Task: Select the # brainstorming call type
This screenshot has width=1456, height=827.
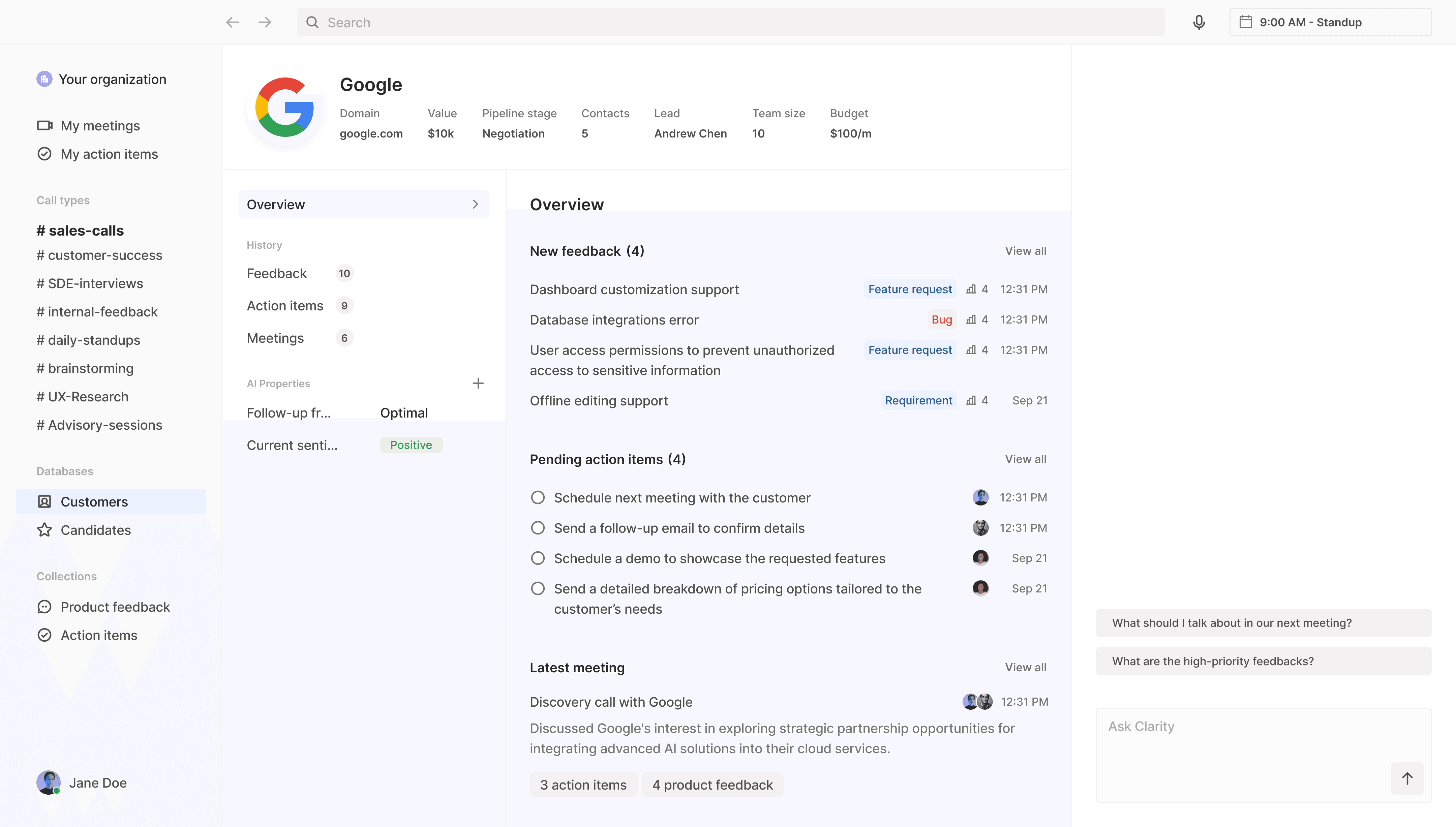Action: pos(85,369)
